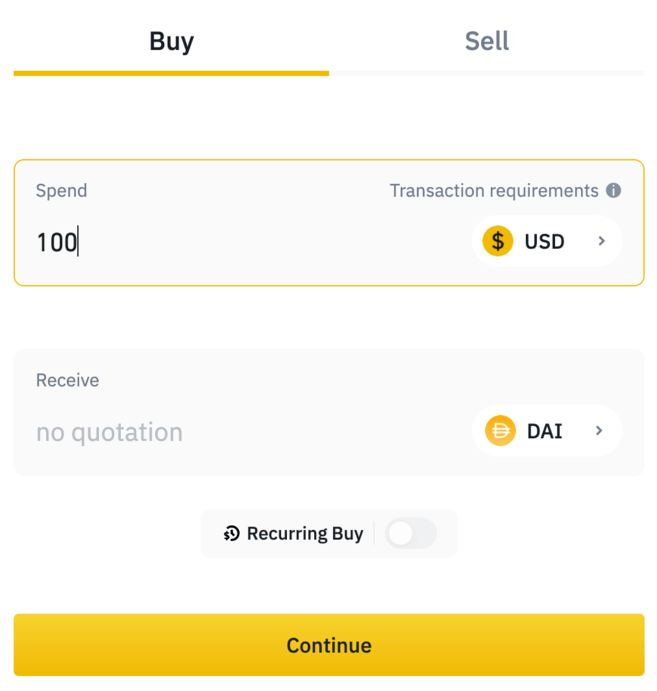
Task: Click the Transaction requirements info icon
Action: [614, 191]
